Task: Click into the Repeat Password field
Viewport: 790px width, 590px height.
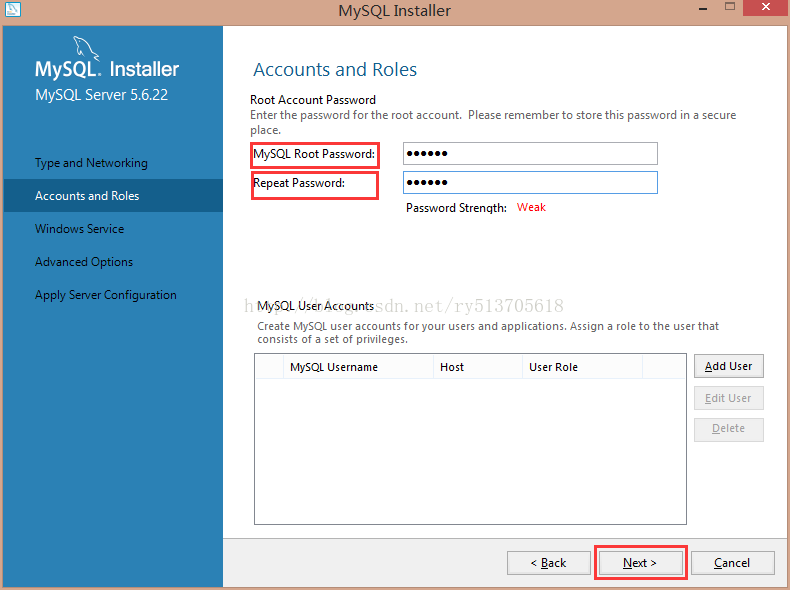Action: (530, 182)
